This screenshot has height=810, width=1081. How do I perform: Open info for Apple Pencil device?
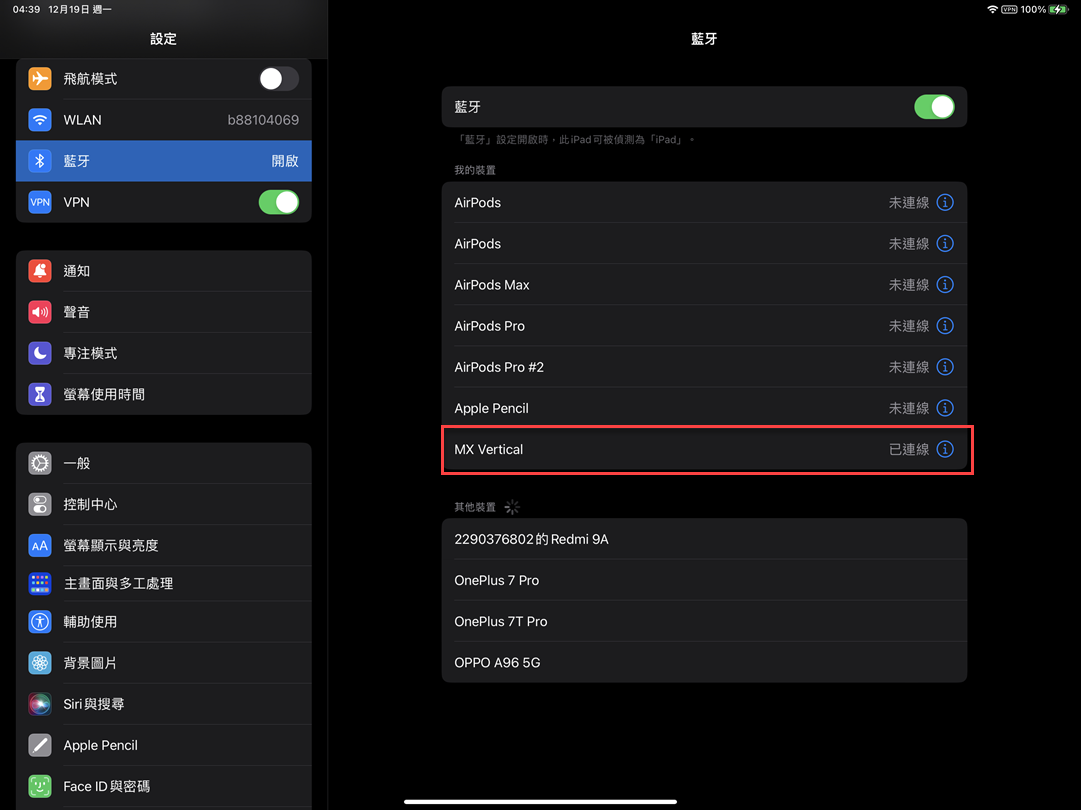[945, 408]
